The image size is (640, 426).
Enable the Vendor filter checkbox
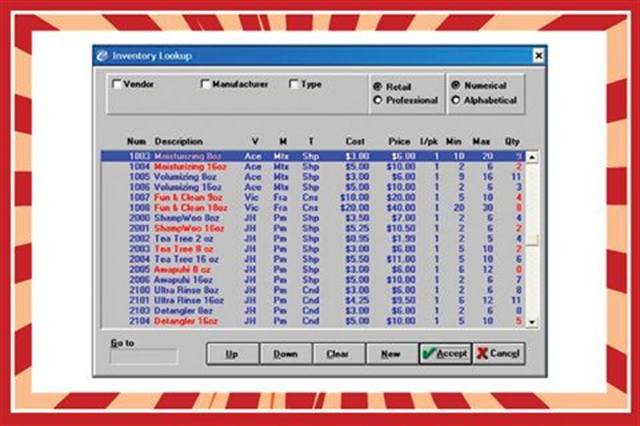click(117, 84)
